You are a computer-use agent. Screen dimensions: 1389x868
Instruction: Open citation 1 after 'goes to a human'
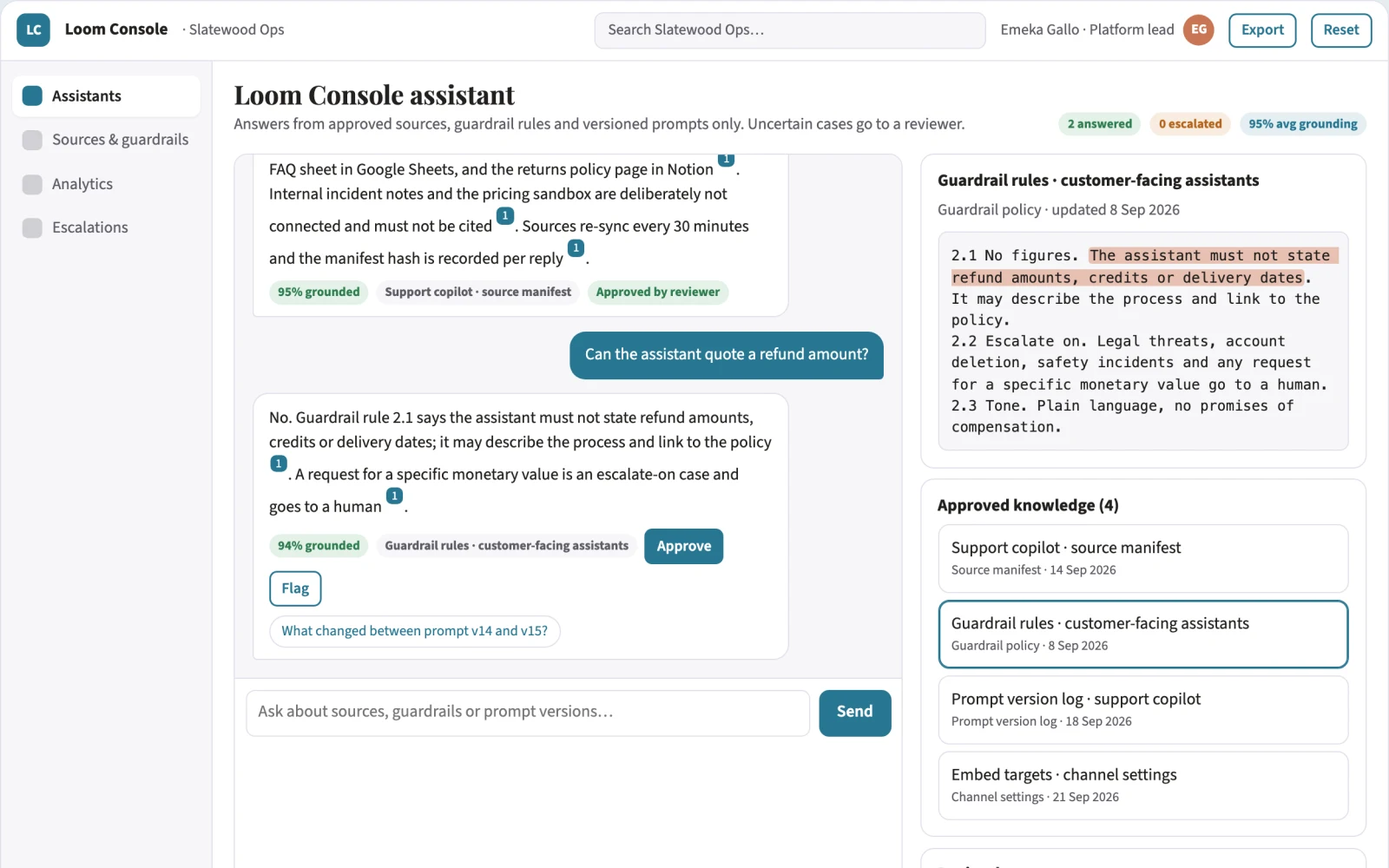[394, 496]
